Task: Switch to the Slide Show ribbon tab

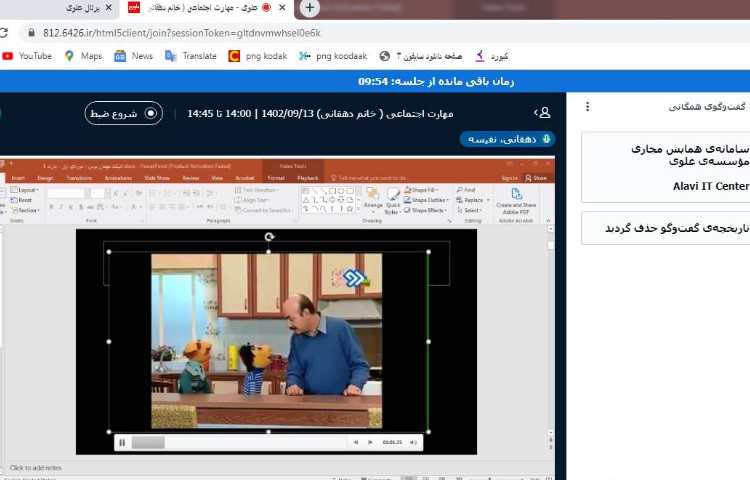Action: click(157, 178)
